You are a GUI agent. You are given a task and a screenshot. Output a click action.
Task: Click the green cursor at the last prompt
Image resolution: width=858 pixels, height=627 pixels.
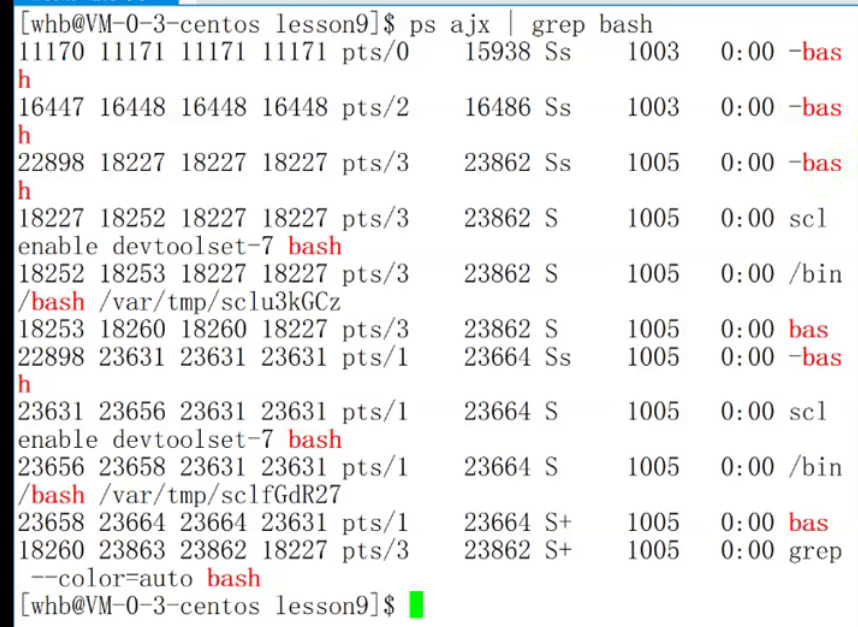(x=416, y=605)
